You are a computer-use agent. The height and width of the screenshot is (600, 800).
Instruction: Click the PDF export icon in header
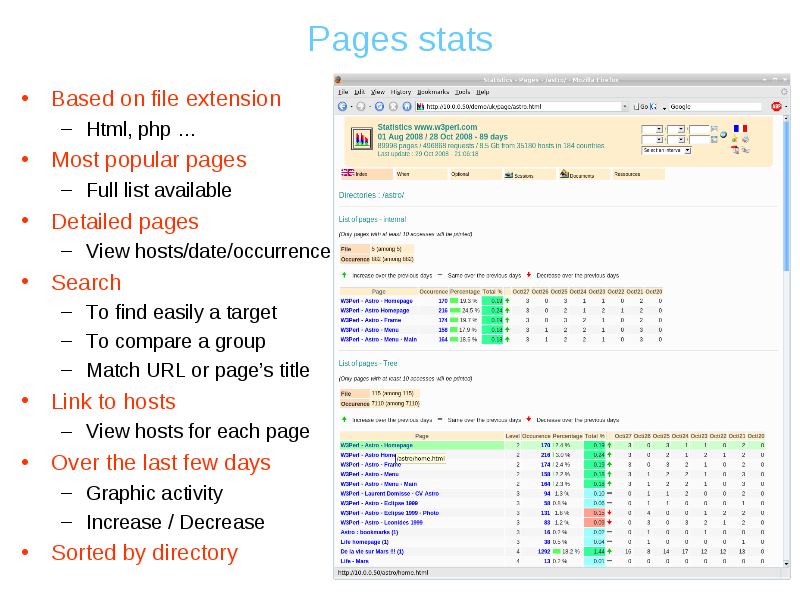click(734, 150)
